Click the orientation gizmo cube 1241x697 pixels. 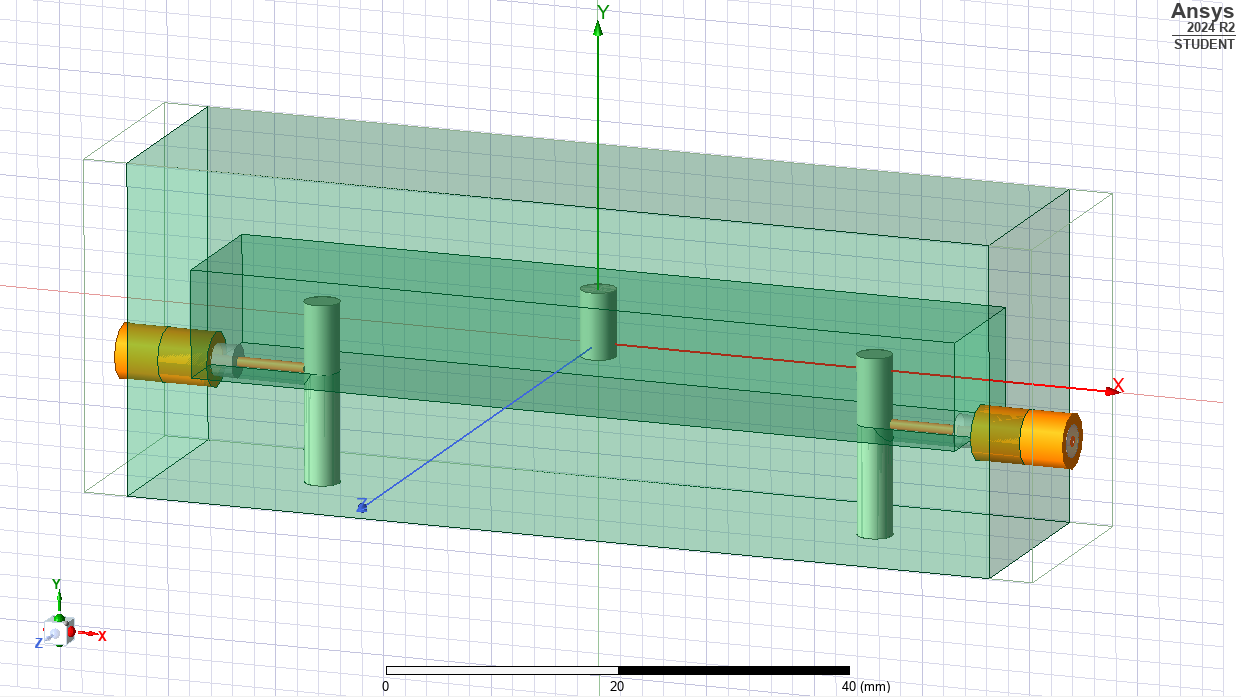pos(57,632)
